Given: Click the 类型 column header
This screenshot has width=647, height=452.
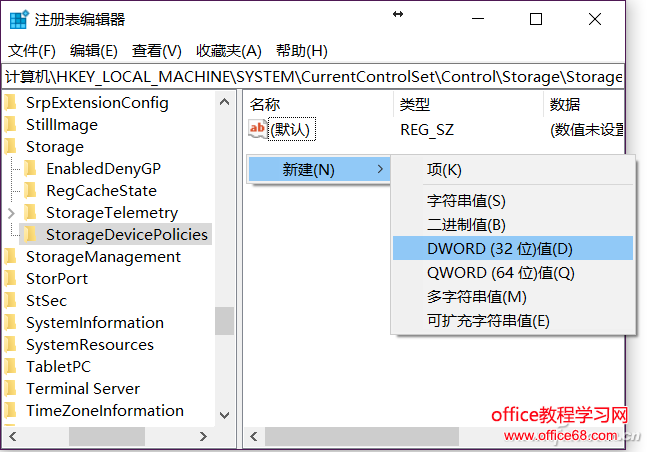Looking at the screenshot, I should coord(415,104).
